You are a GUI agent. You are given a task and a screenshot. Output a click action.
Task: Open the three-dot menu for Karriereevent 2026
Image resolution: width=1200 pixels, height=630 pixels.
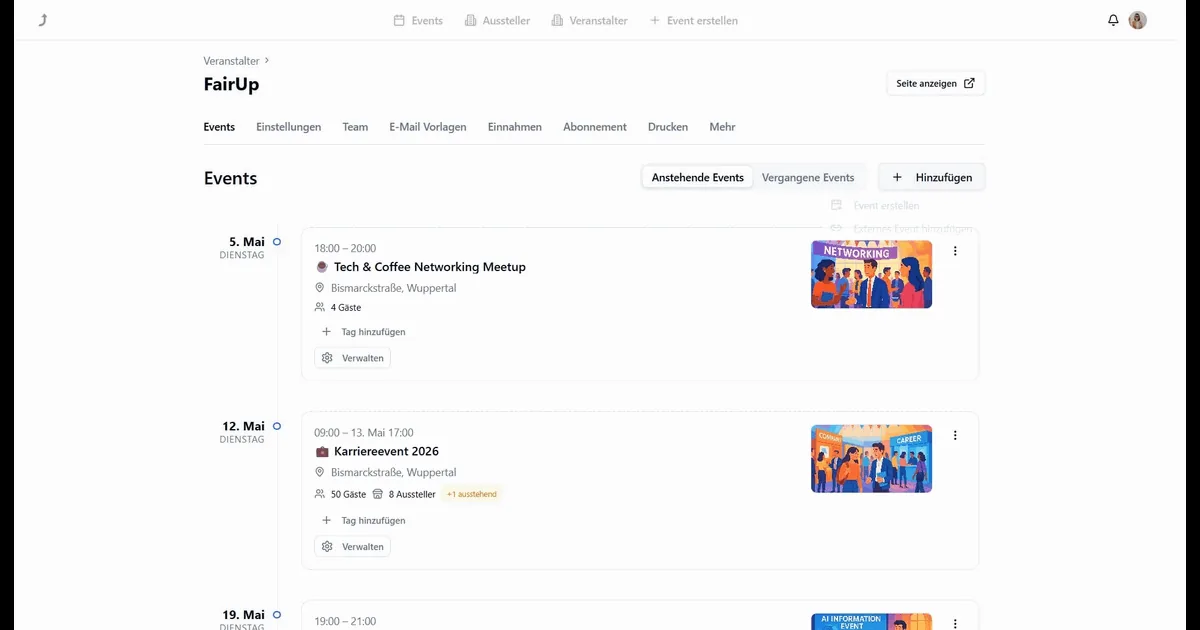(x=955, y=435)
